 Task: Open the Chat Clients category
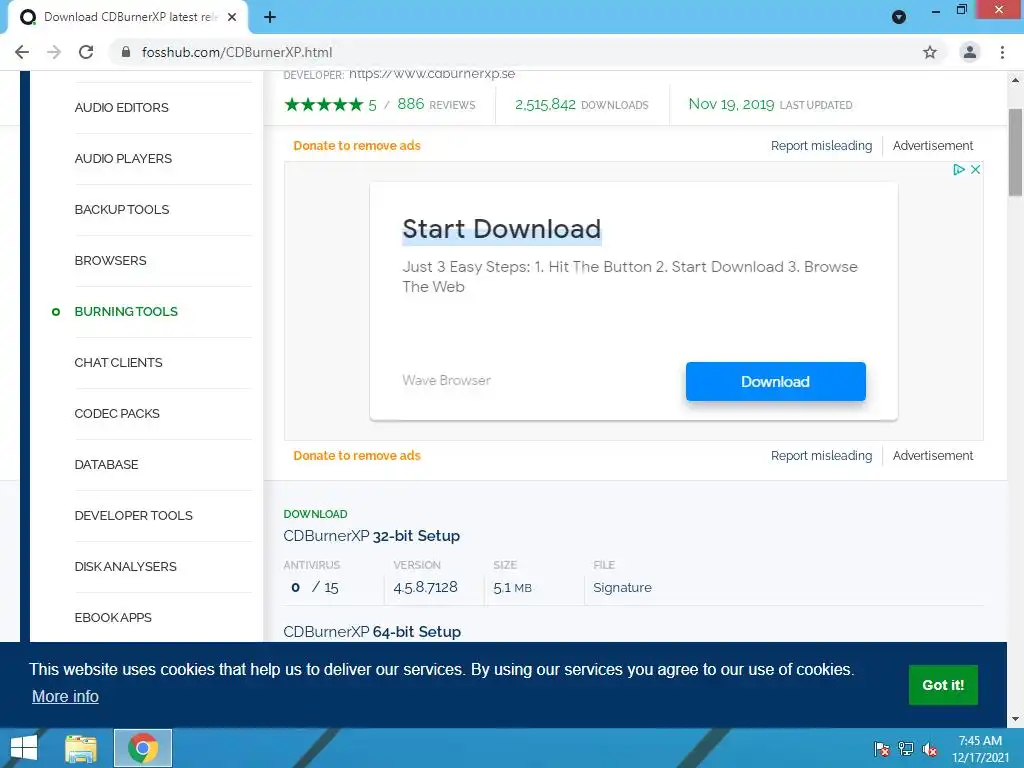(x=118, y=362)
